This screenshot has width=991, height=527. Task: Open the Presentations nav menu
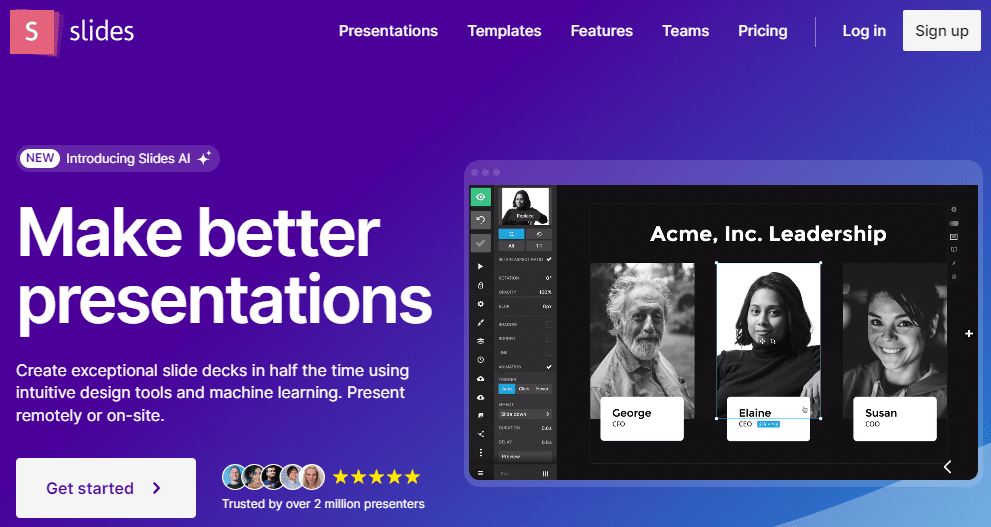[388, 31]
